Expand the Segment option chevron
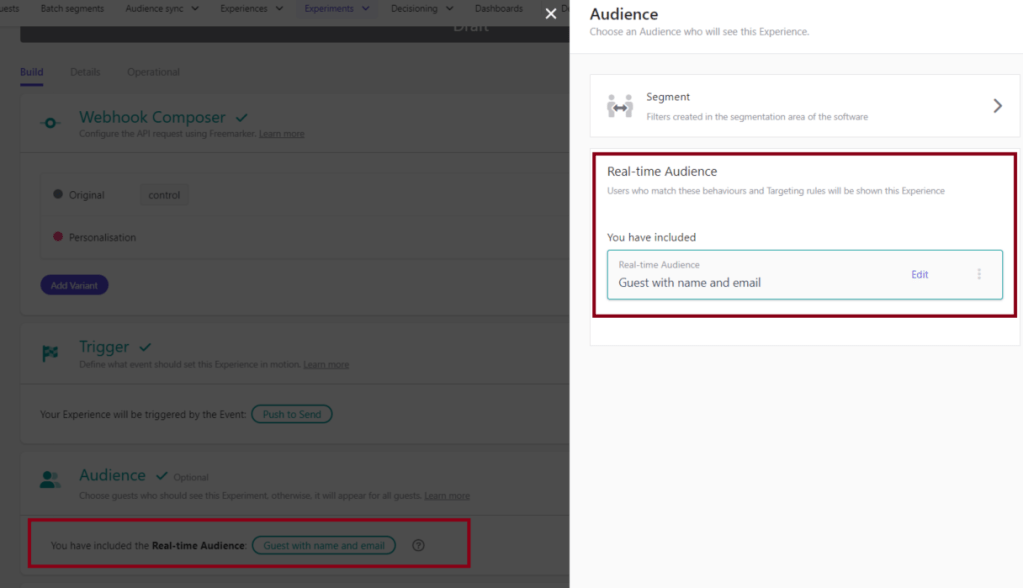Image resolution: width=1023 pixels, height=588 pixels. (x=996, y=106)
